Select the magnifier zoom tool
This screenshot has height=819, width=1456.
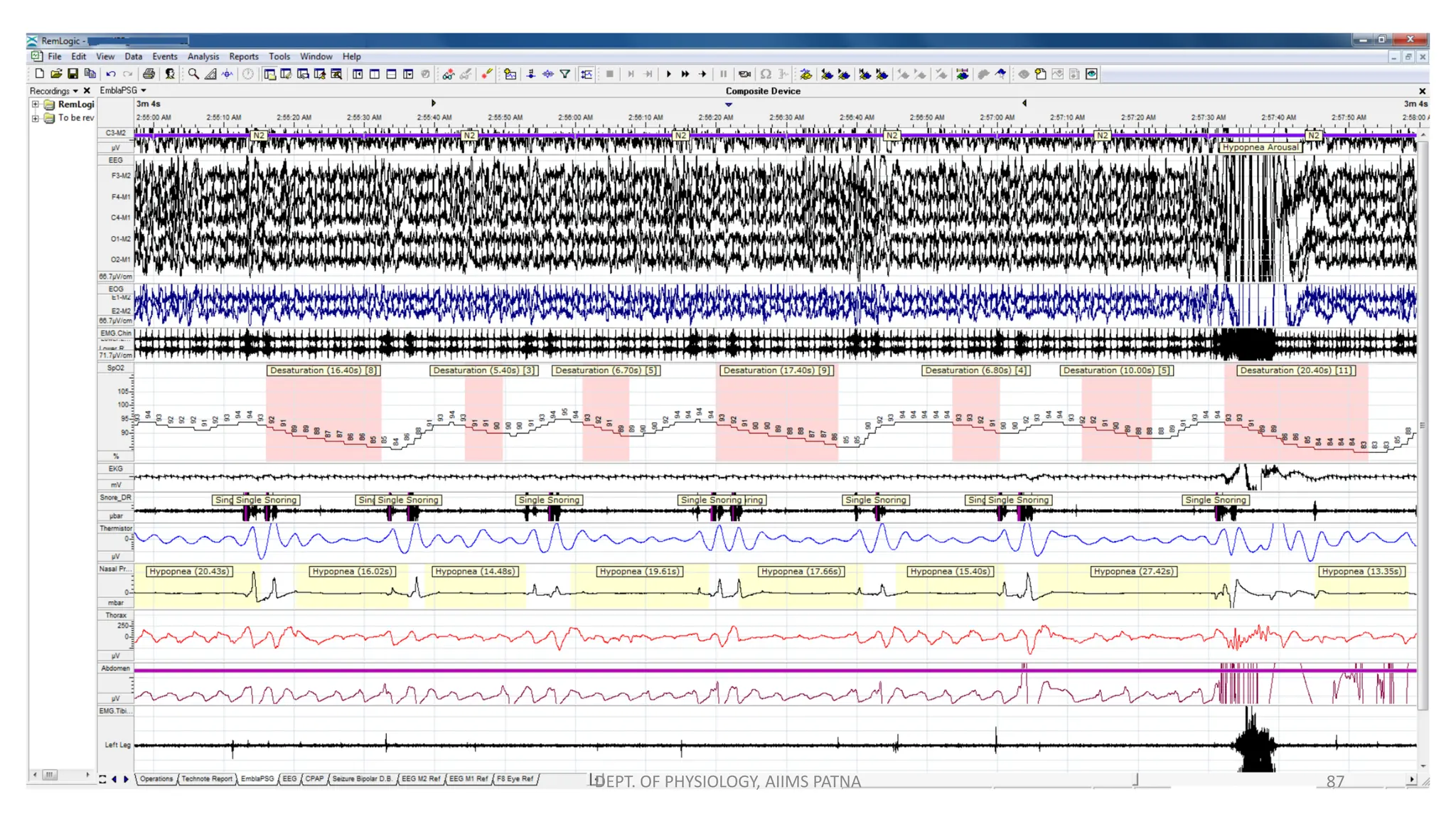tap(193, 74)
